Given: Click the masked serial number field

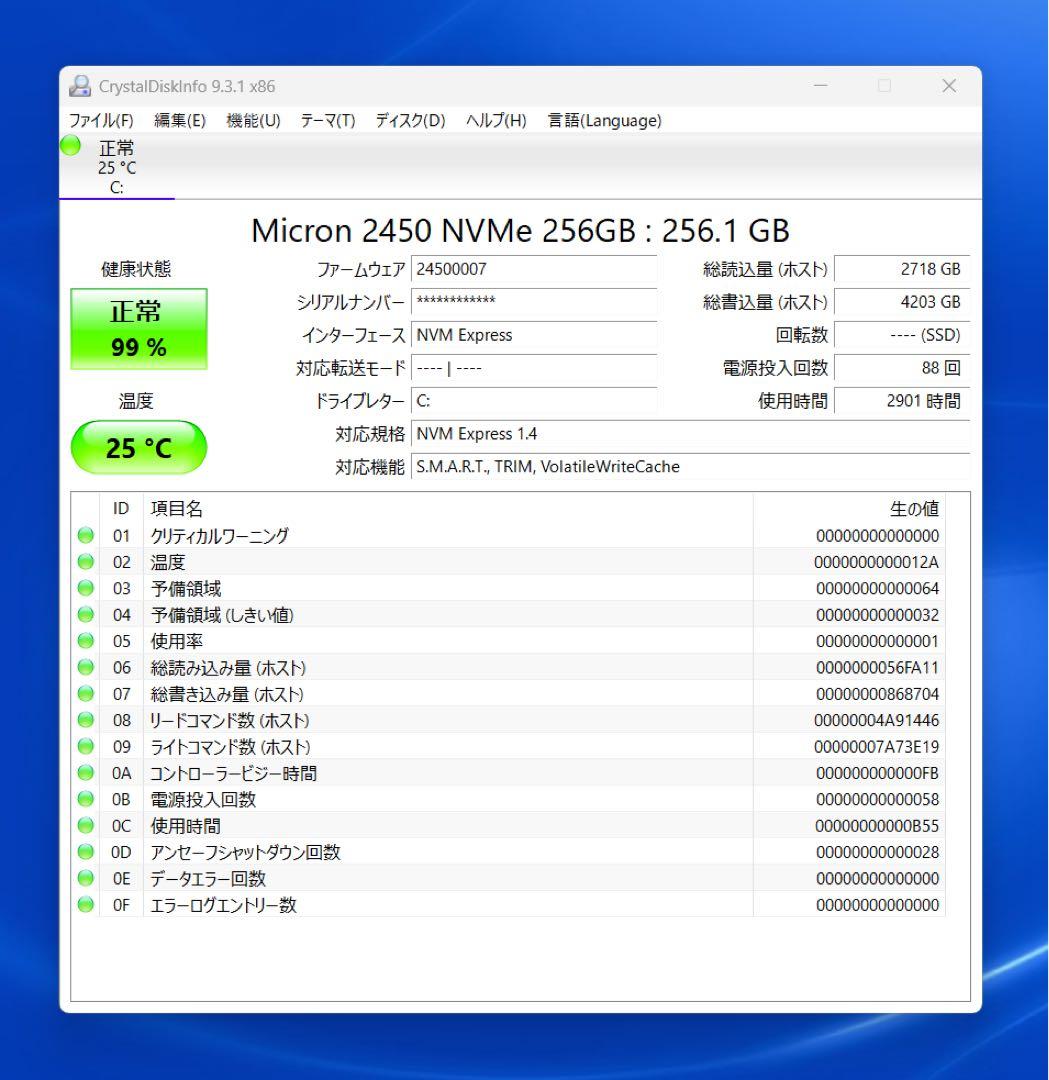Looking at the screenshot, I should tap(535, 301).
